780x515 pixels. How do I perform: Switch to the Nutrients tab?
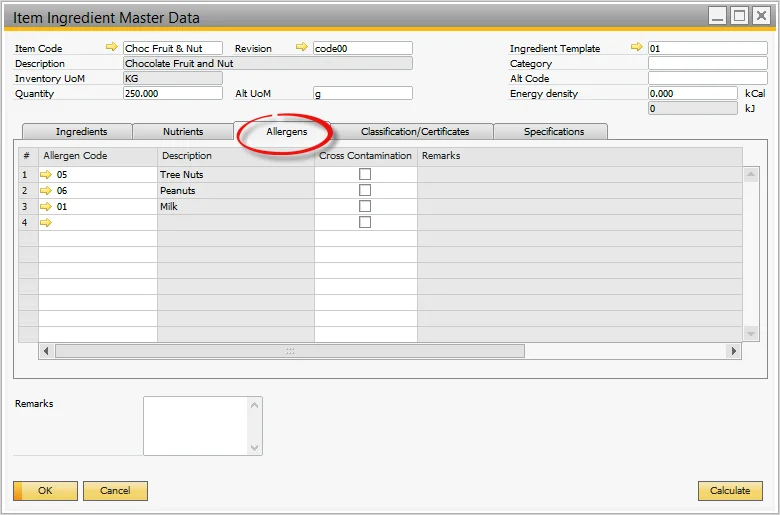[x=183, y=132]
